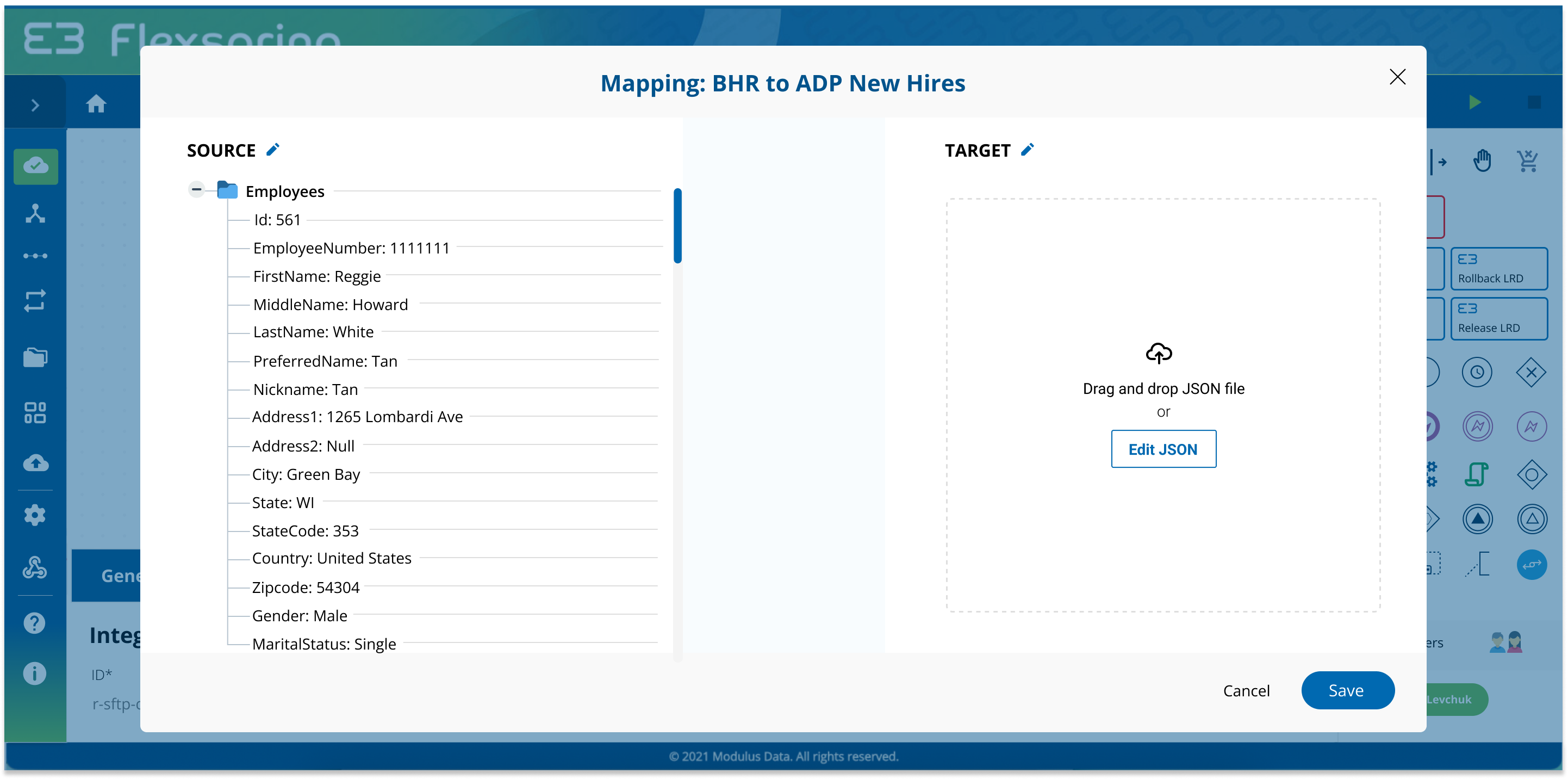Edit the SOURCE schema with pencil icon

tap(273, 150)
